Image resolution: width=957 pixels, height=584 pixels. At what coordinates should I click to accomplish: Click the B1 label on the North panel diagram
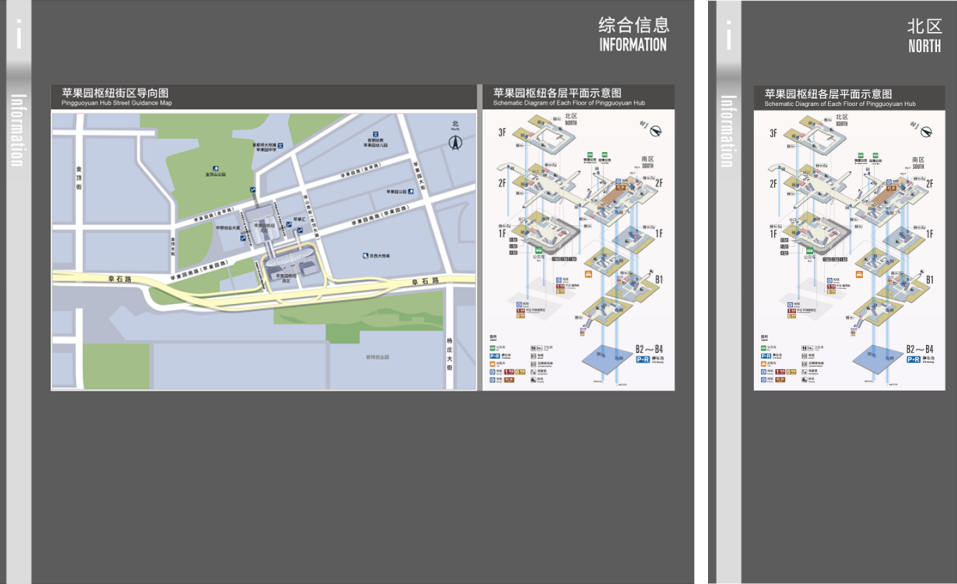(929, 279)
